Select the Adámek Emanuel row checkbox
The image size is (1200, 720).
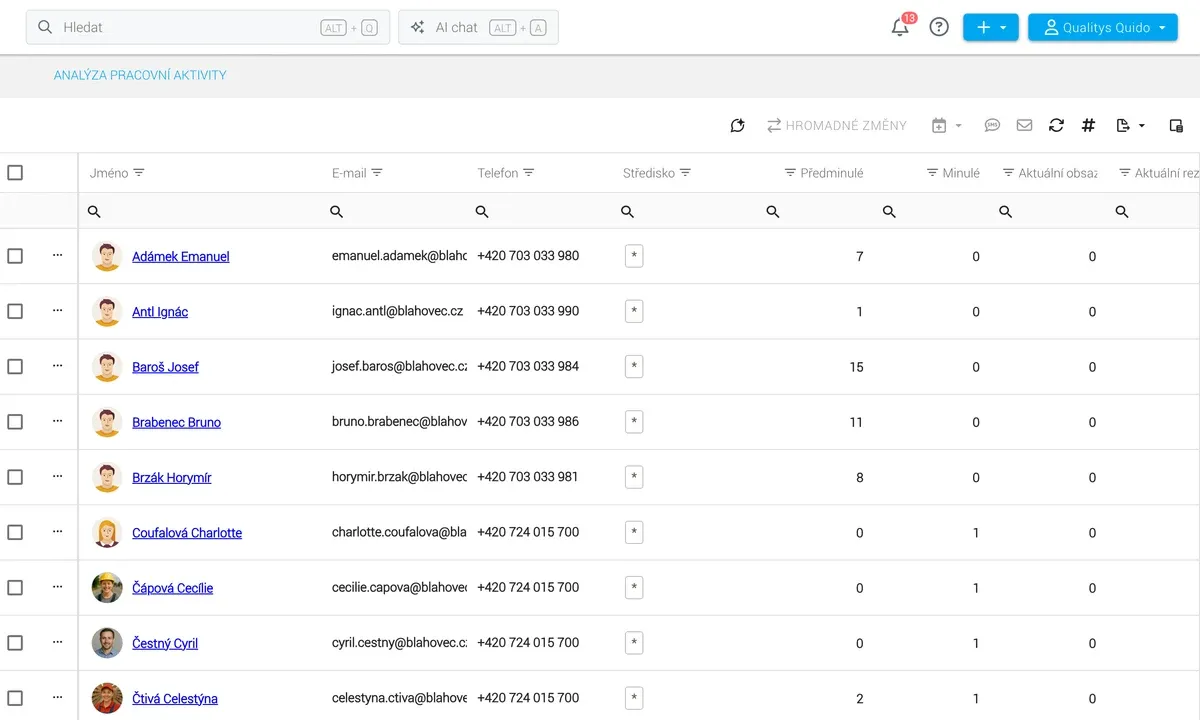point(15,256)
